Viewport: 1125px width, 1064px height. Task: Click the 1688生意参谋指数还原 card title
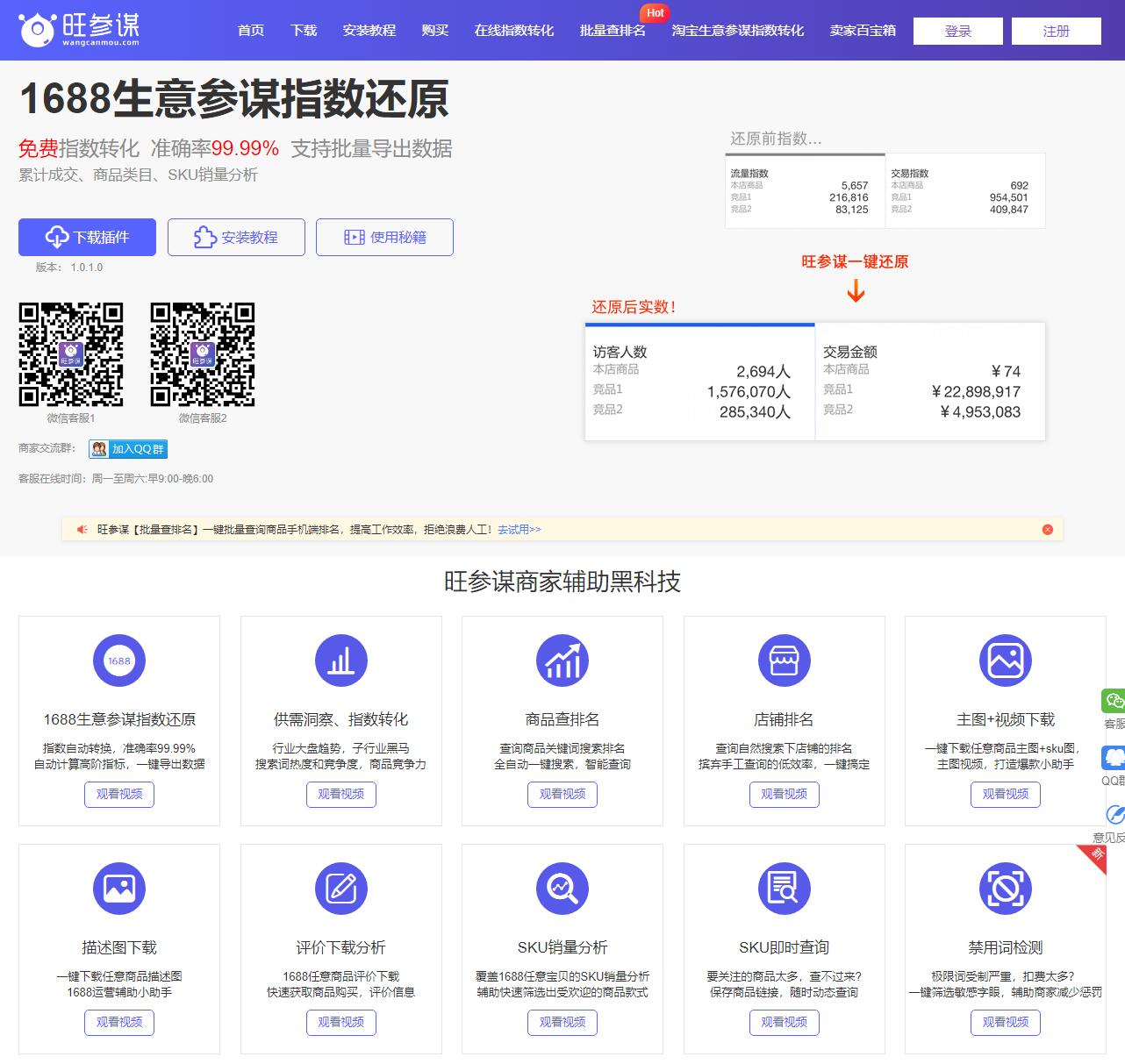119,719
